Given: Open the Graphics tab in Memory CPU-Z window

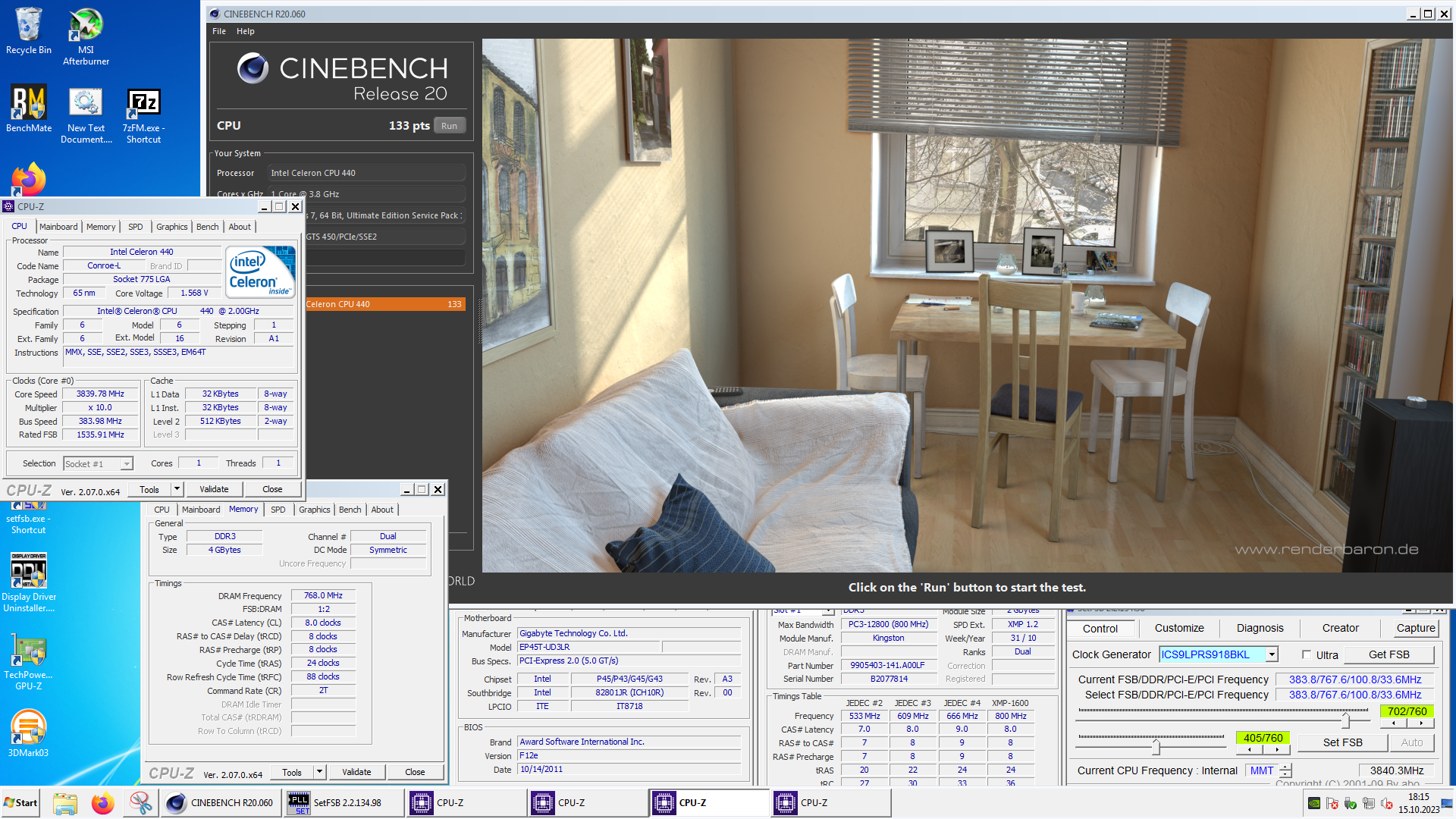Looking at the screenshot, I should 314,510.
